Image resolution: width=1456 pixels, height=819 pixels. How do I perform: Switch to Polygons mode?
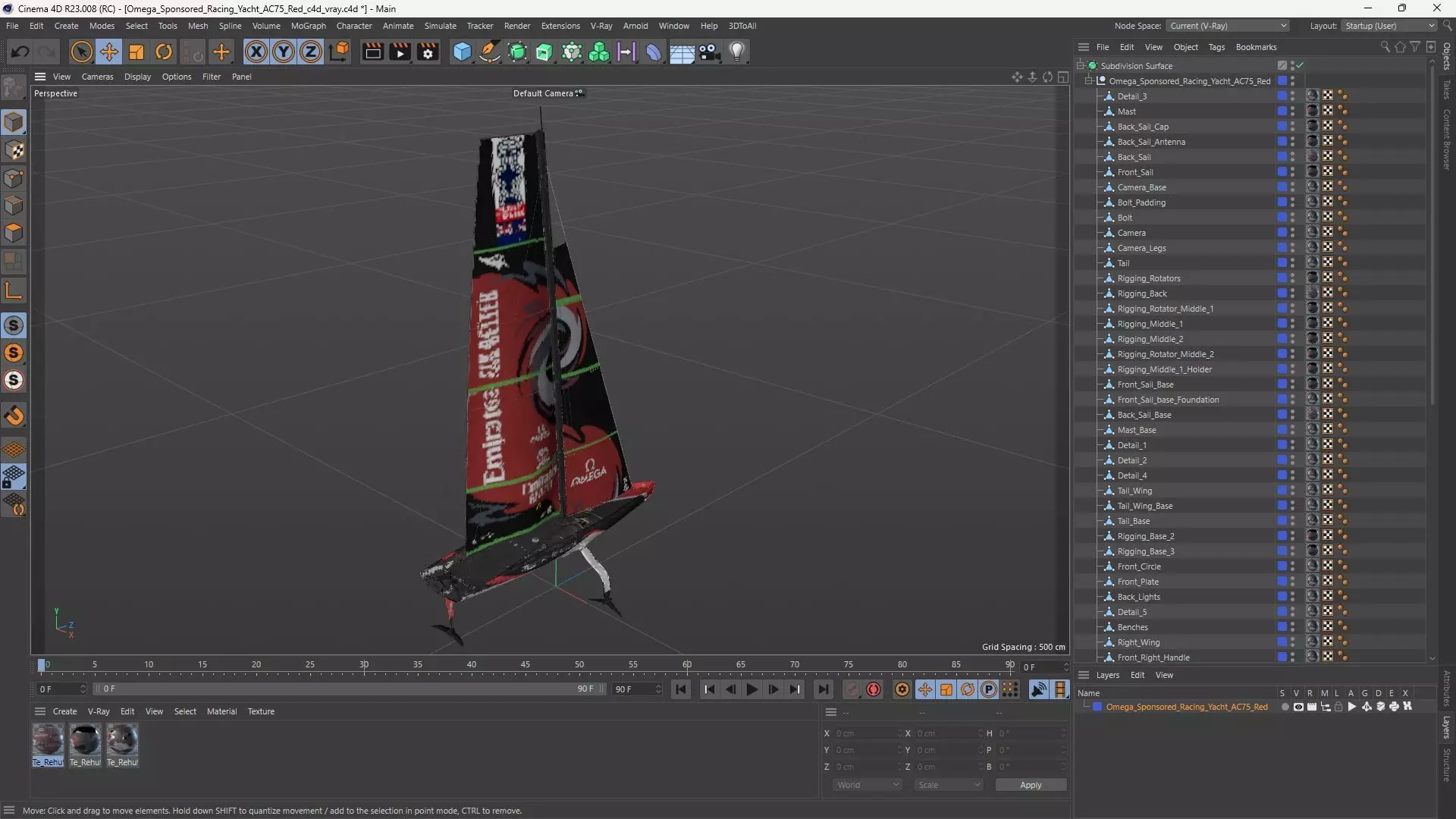(14, 233)
